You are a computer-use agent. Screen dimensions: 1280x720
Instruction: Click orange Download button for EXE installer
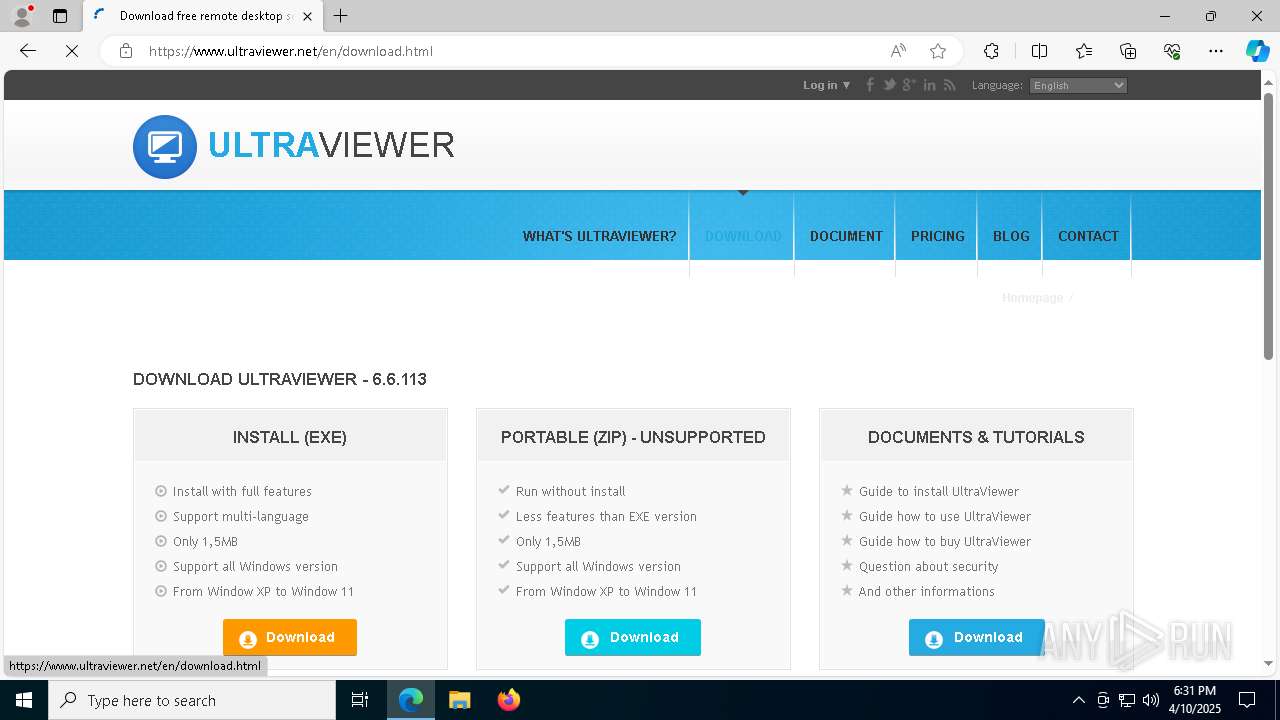click(x=290, y=637)
